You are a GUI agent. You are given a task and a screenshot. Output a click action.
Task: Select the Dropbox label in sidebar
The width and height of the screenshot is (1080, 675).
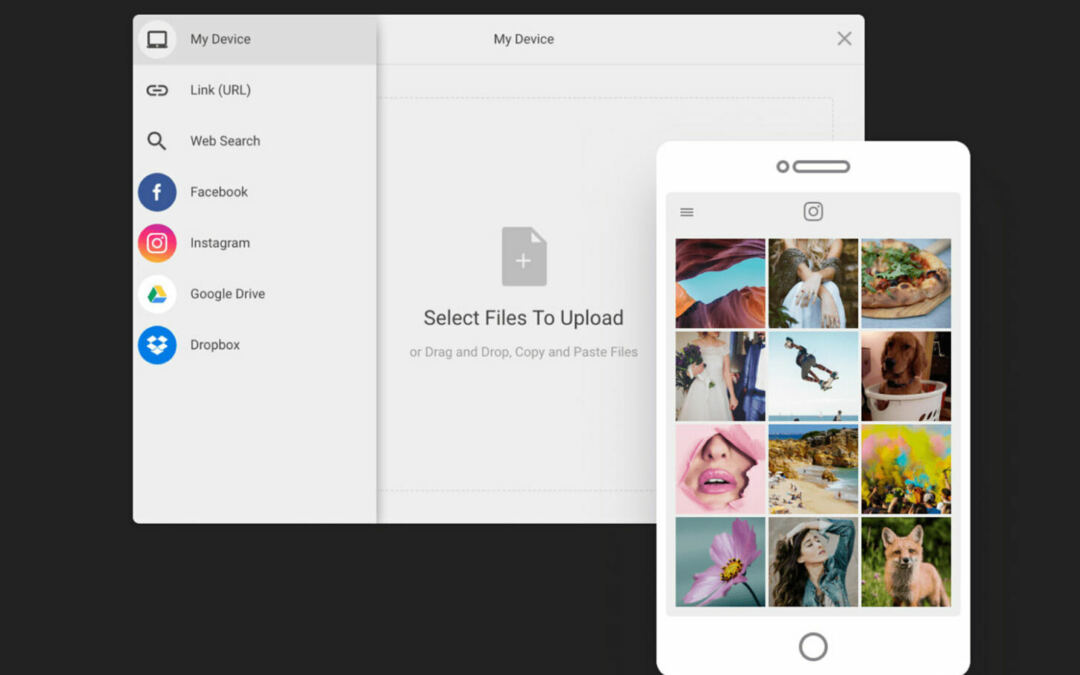(x=215, y=345)
